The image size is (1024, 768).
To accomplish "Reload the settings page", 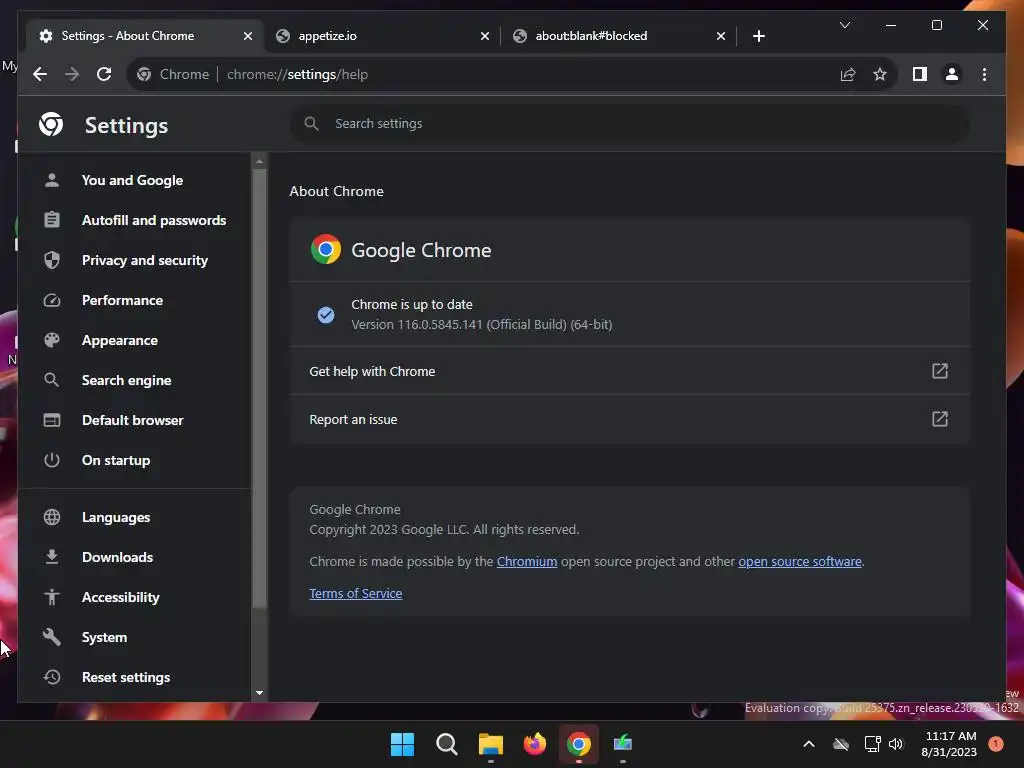I will [x=104, y=74].
